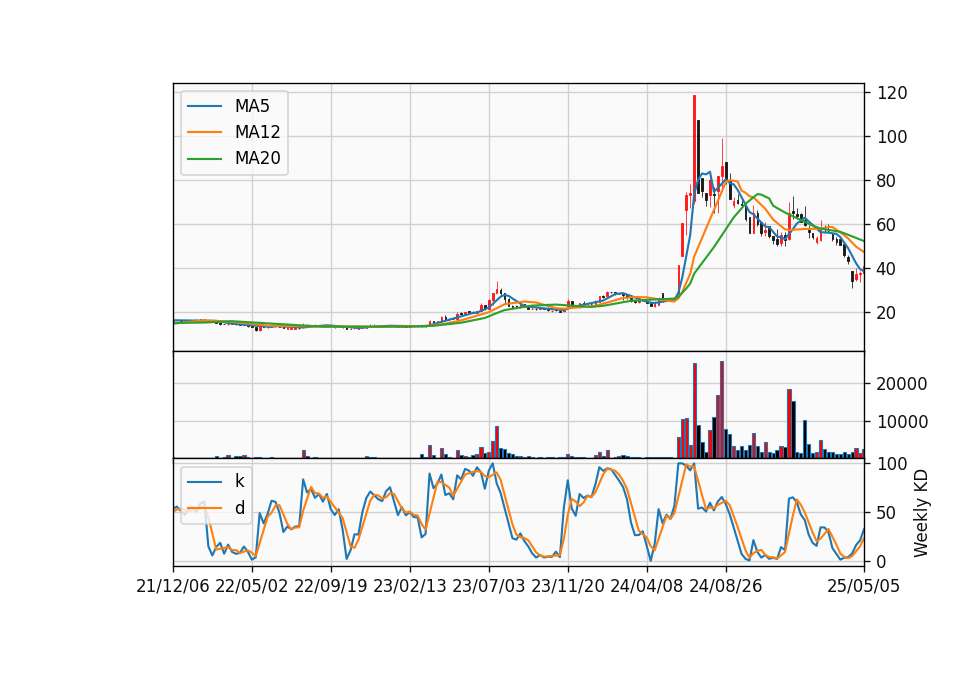Click the 23/02/13 date tick label
Image resolution: width=960 pixels, height=690 pixels.
point(410,586)
